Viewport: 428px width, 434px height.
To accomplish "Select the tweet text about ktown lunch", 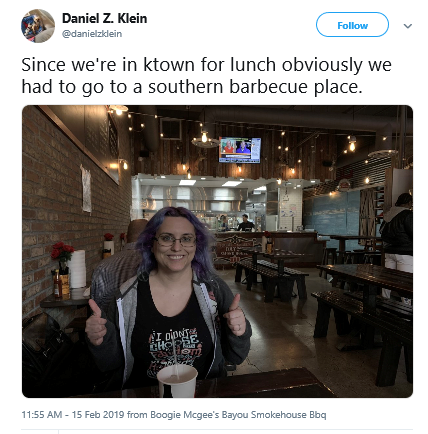I will click(207, 75).
